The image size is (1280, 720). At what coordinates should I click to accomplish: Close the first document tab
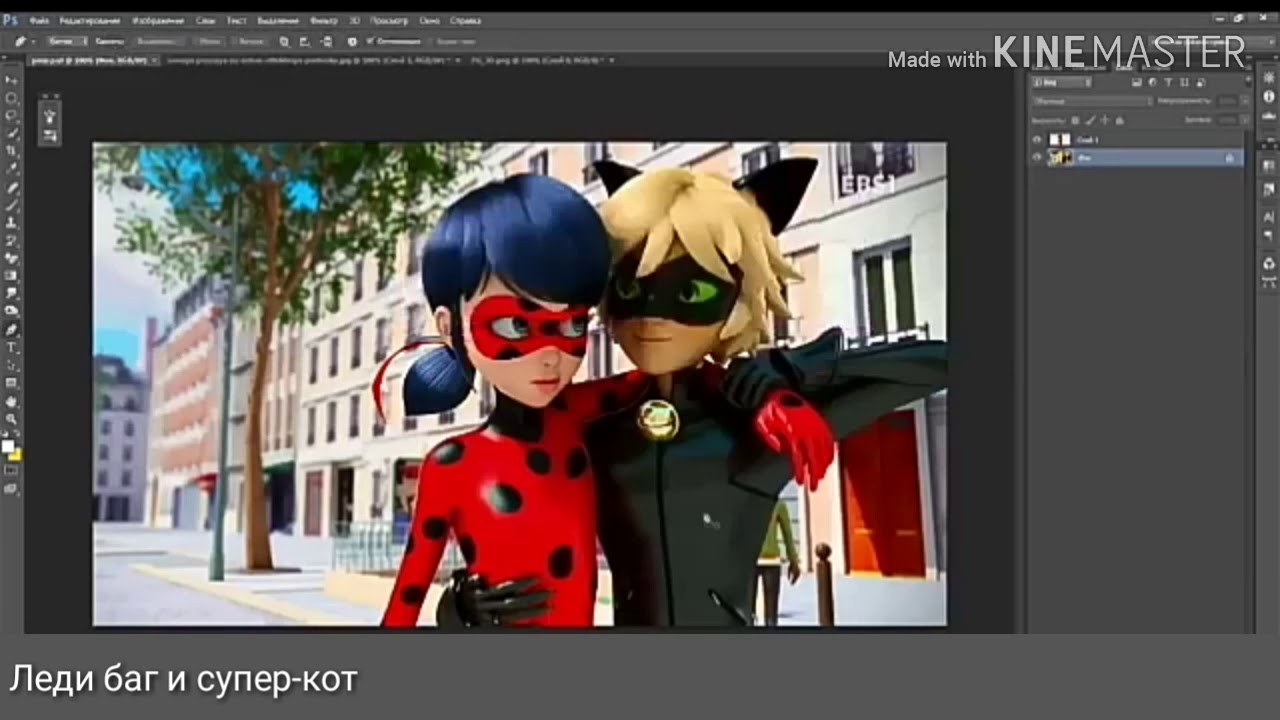(x=155, y=60)
